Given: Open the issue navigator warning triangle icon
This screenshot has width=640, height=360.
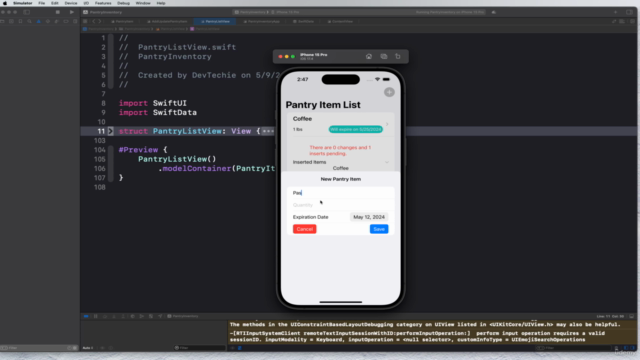Looking at the screenshot, I should click(38, 21).
